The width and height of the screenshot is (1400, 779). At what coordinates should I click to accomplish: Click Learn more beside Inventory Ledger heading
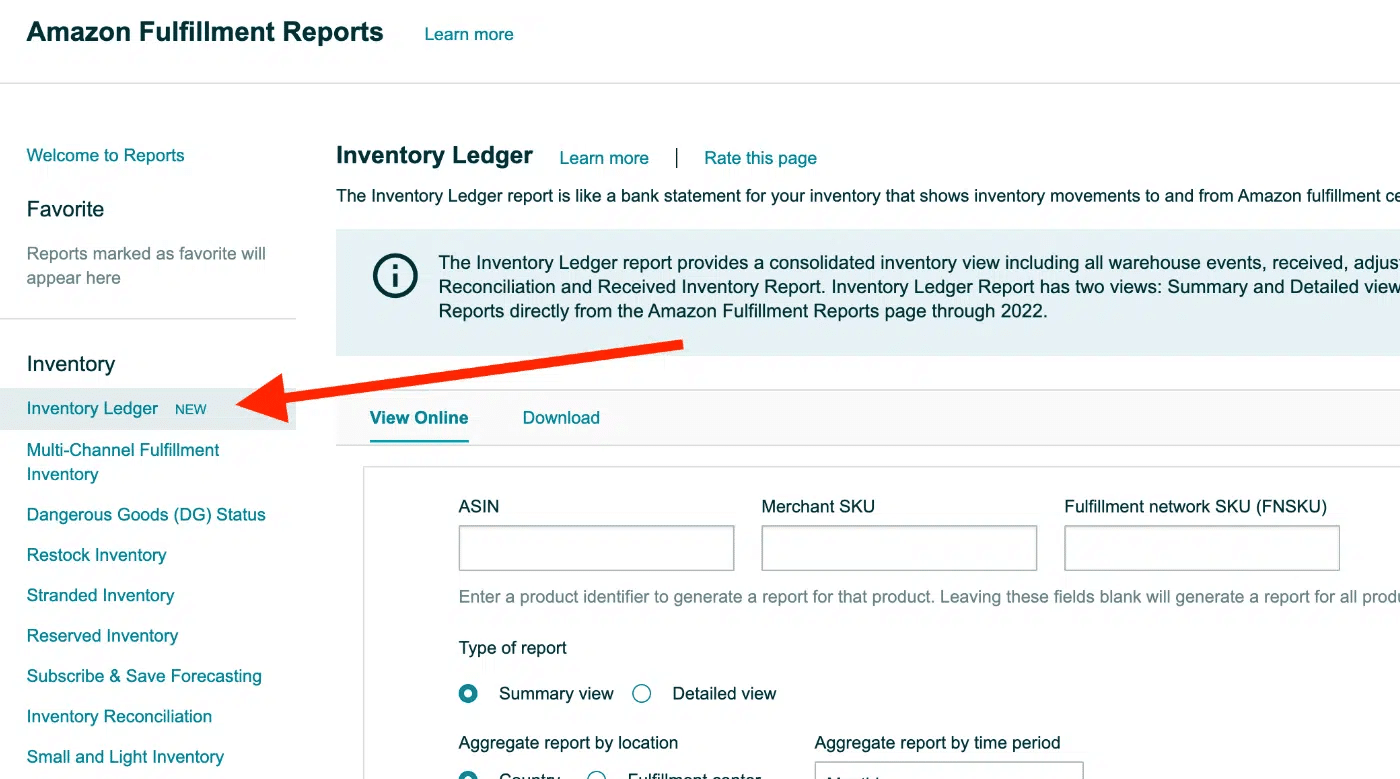tap(604, 158)
